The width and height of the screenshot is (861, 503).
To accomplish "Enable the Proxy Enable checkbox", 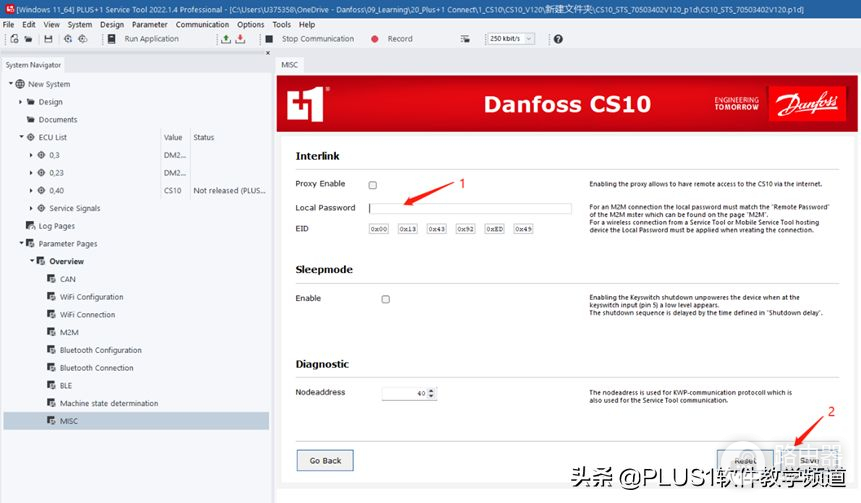I will click(373, 185).
